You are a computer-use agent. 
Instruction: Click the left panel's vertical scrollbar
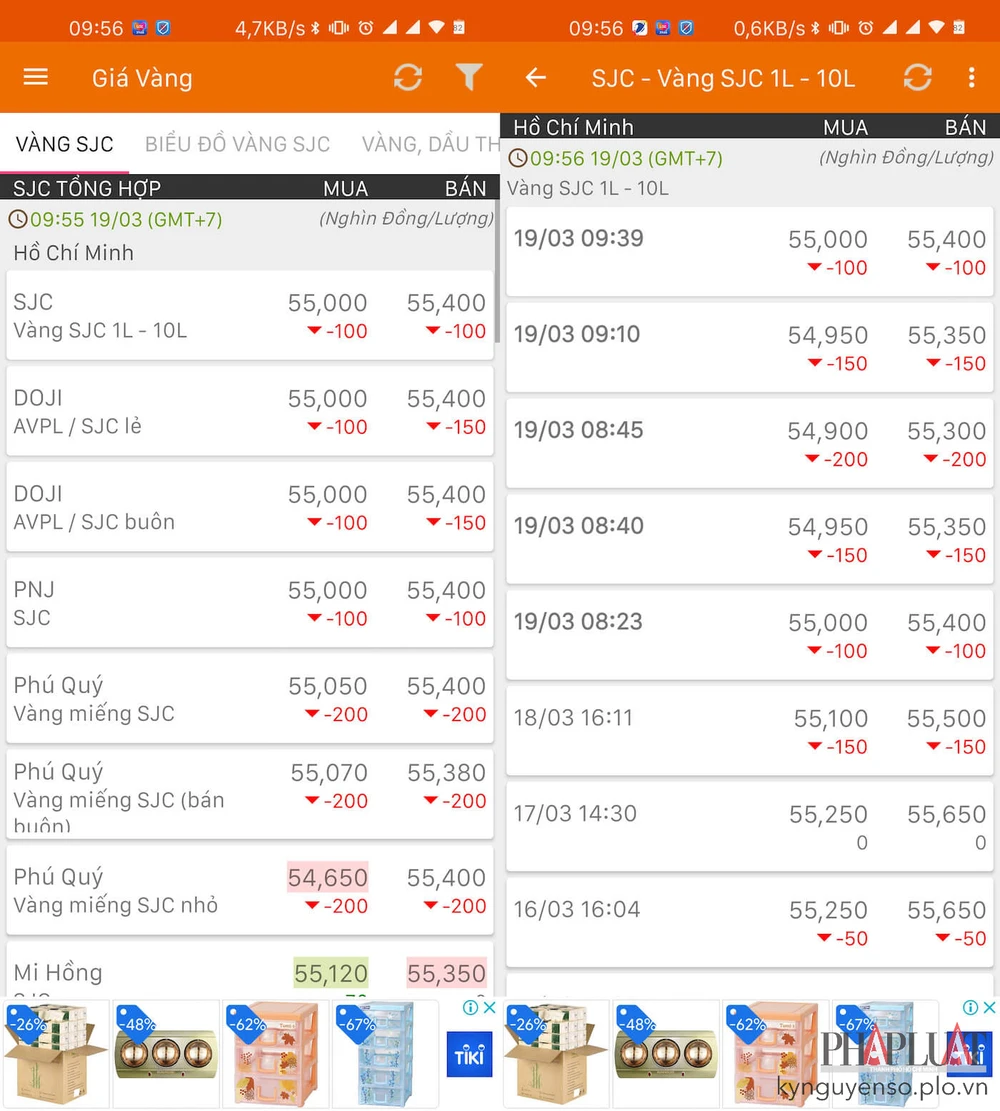[497, 290]
